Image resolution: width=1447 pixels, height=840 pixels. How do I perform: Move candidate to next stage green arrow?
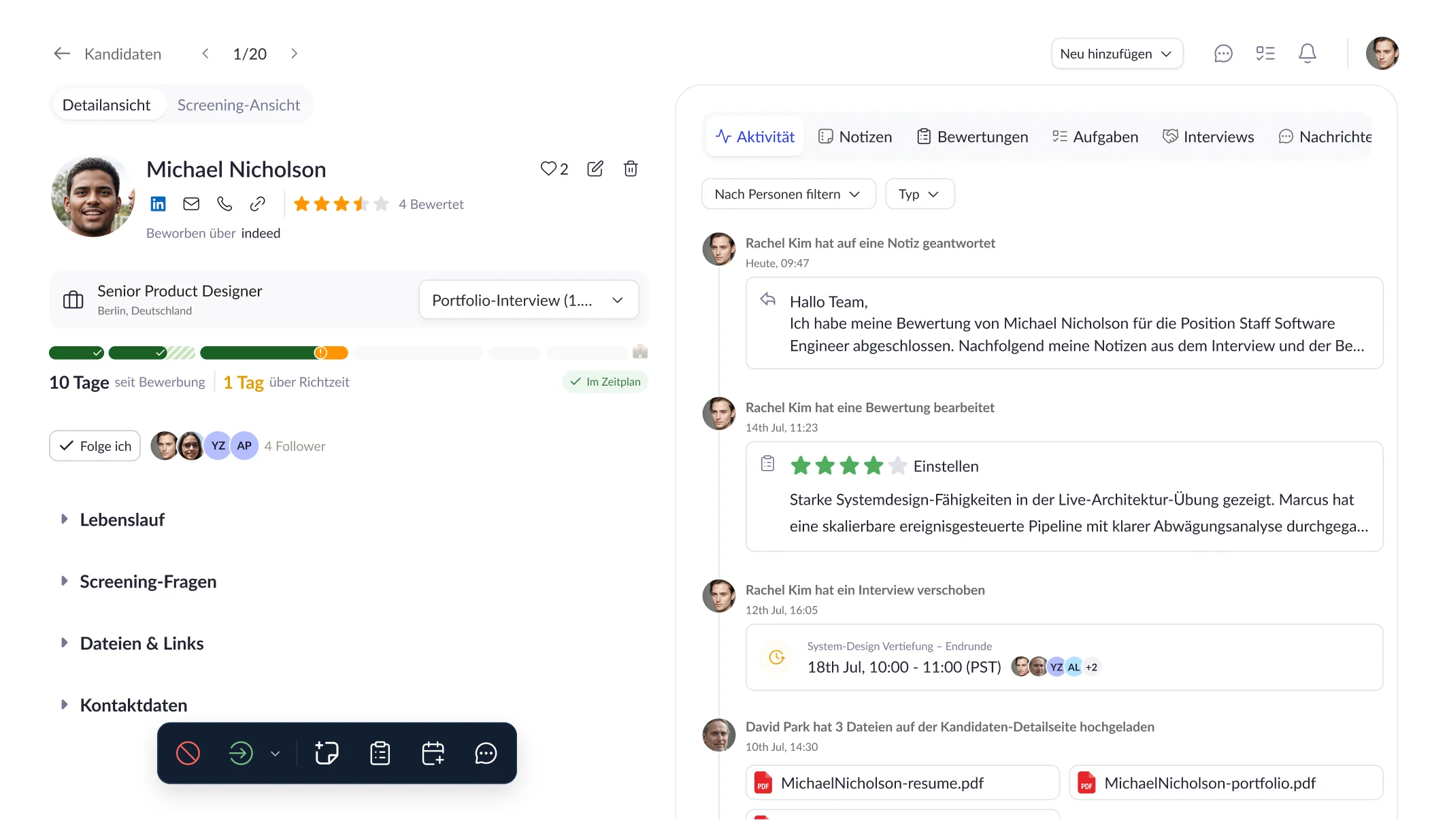click(x=241, y=754)
